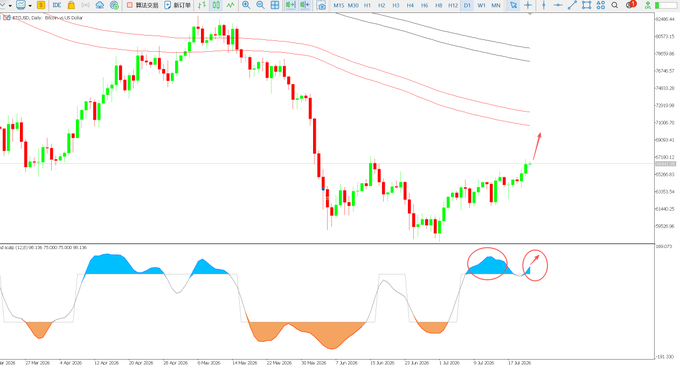This screenshot has height=365, width=680.
Task: Click the 27 Mar 2026 date label
Action: tap(38, 362)
